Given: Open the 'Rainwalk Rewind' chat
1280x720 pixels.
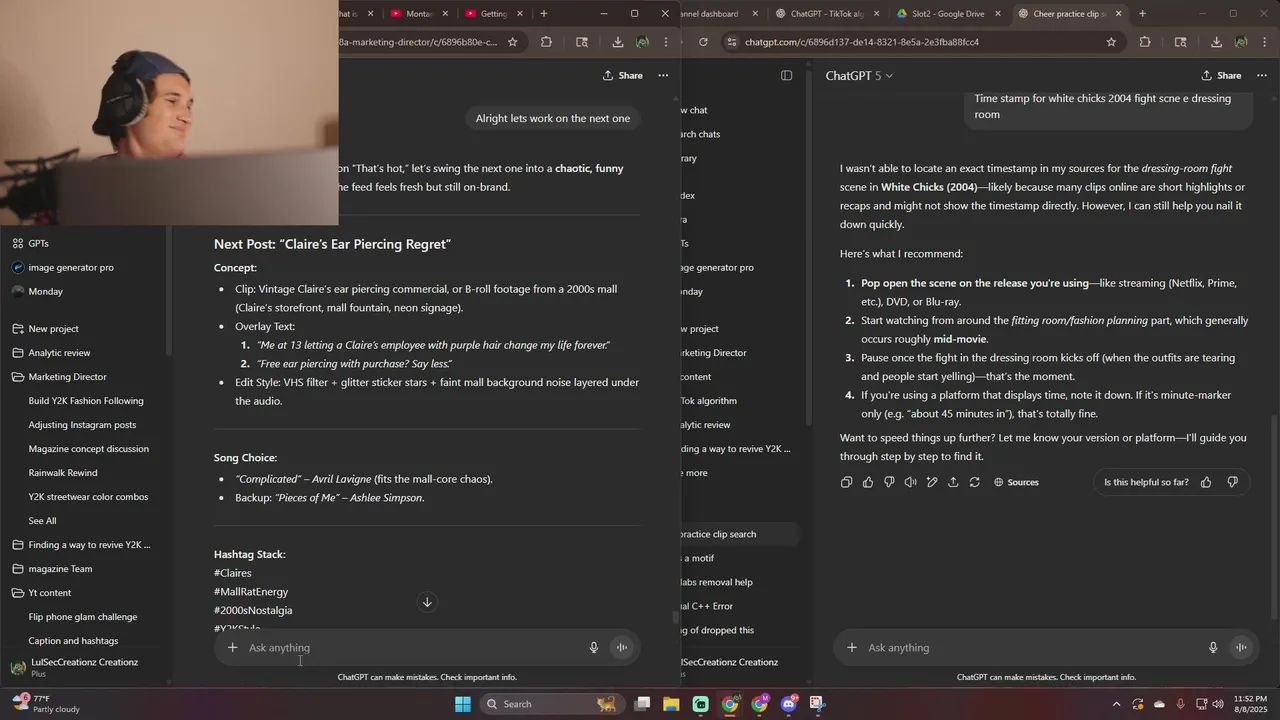Looking at the screenshot, I should [x=63, y=472].
